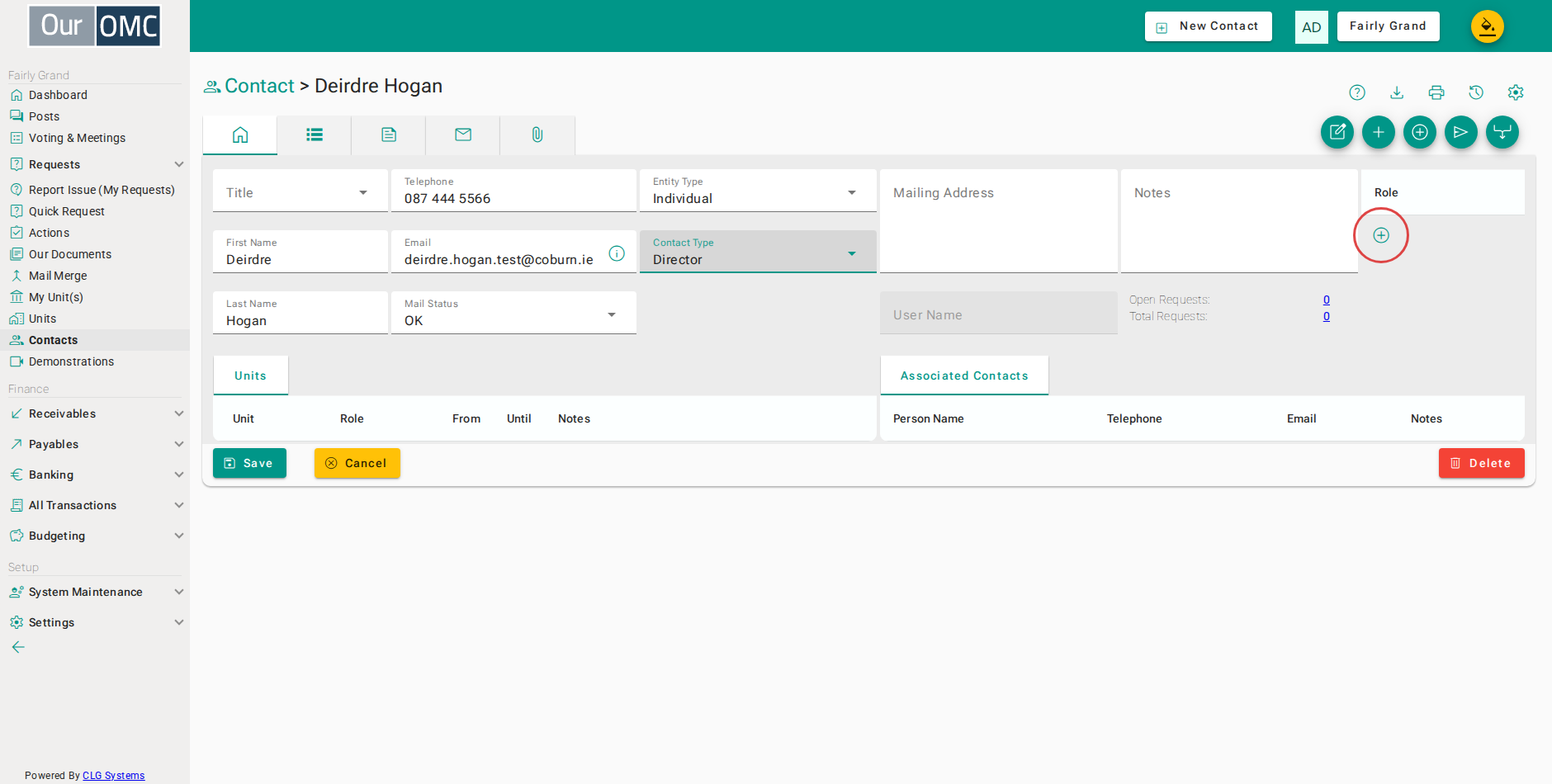The width and height of the screenshot is (1552, 784).
Task: Click the AD user avatar
Action: pos(1312,27)
